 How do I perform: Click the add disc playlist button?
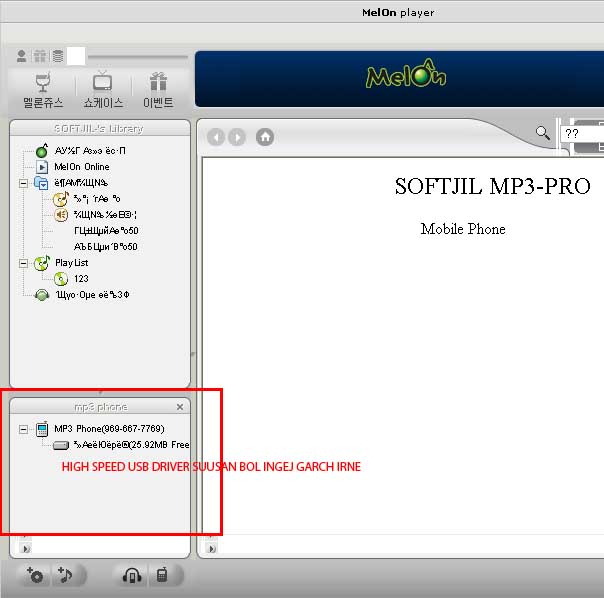34,575
